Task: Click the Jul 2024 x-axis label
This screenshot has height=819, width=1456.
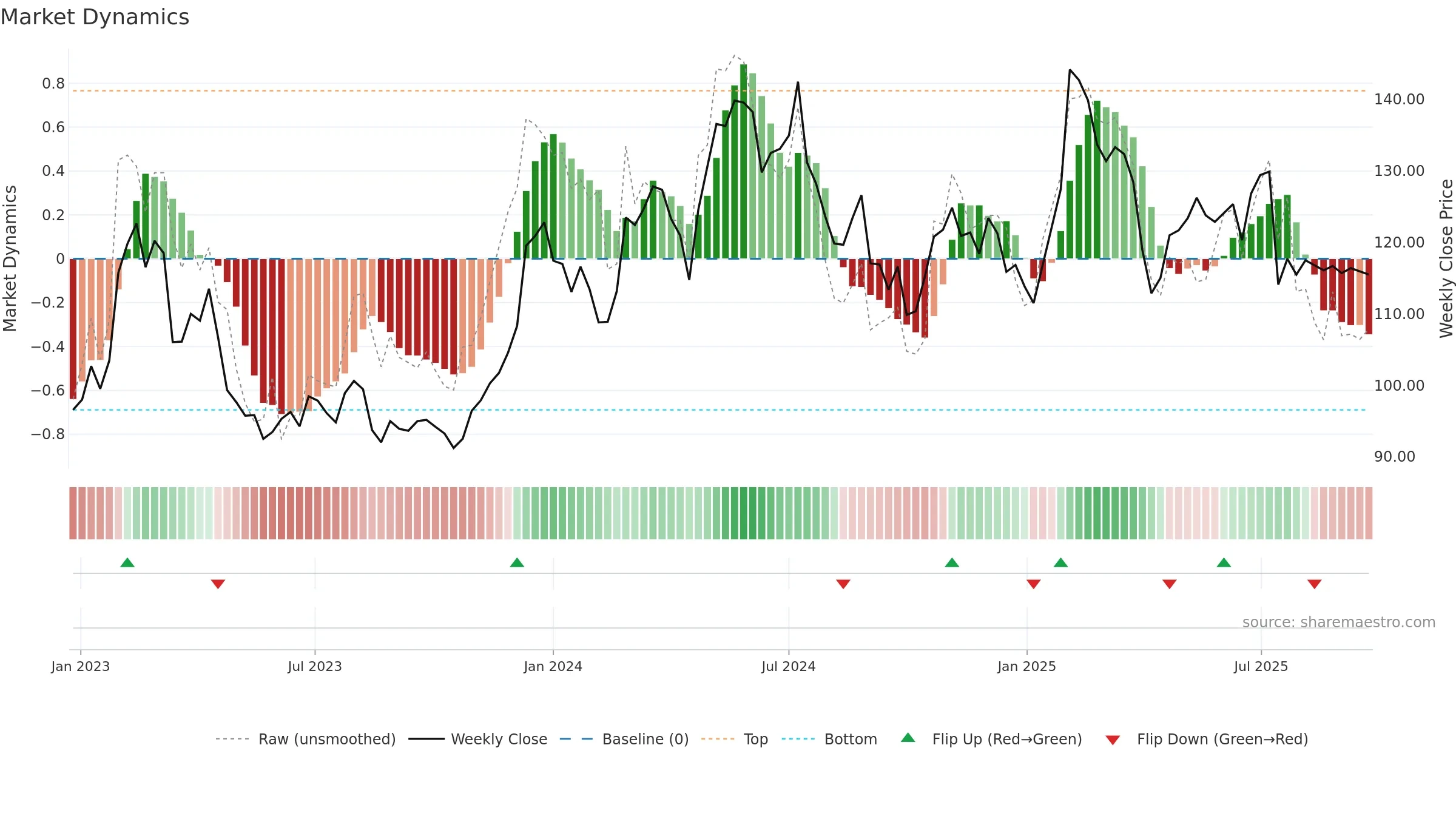Action: coord(789,667)
